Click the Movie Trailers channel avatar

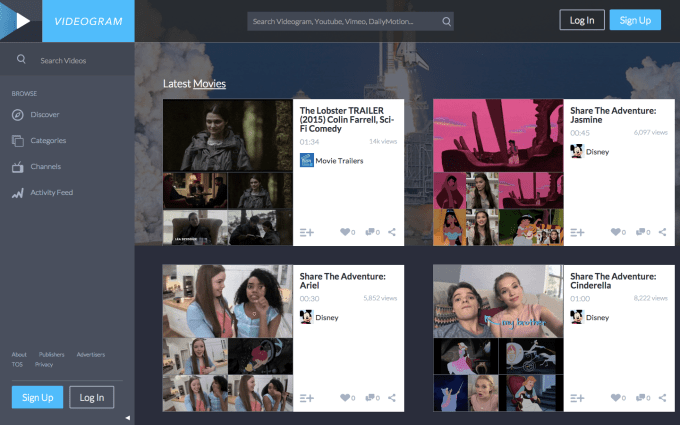click(x=307, y=160)
